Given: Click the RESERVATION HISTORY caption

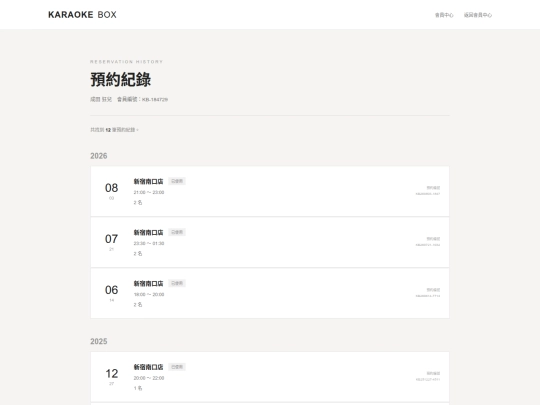Looking at the screenshot, I should coord(126,62).
